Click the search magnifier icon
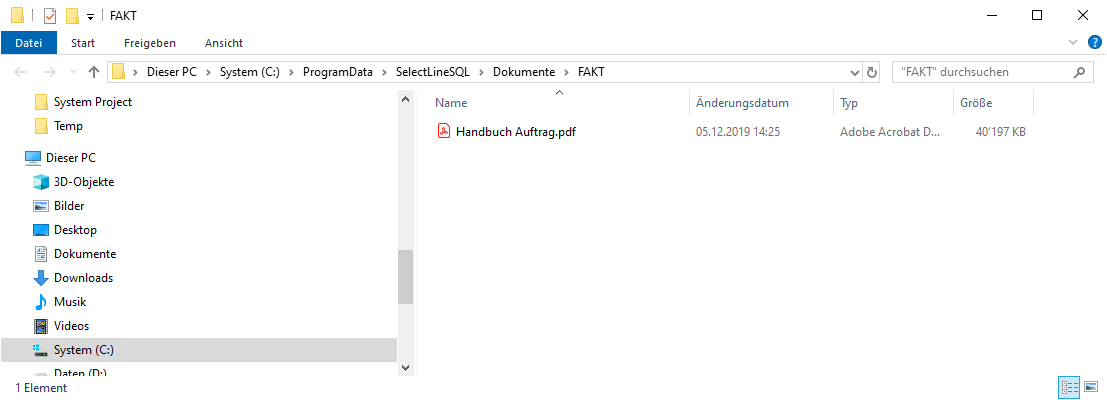 pyautogui.click(x=1079, y=72)
